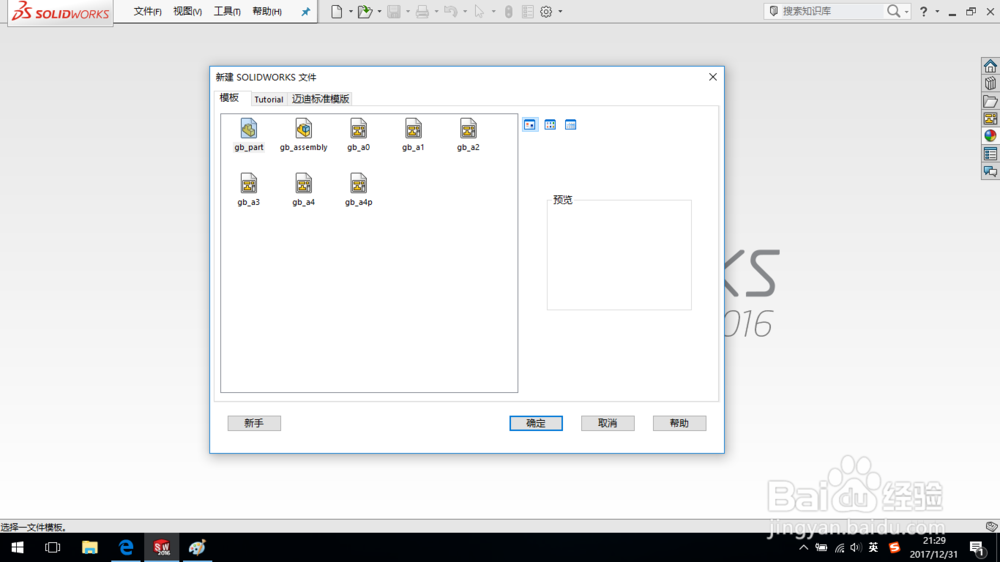Cancel with the 取消 button

(607, 423)
